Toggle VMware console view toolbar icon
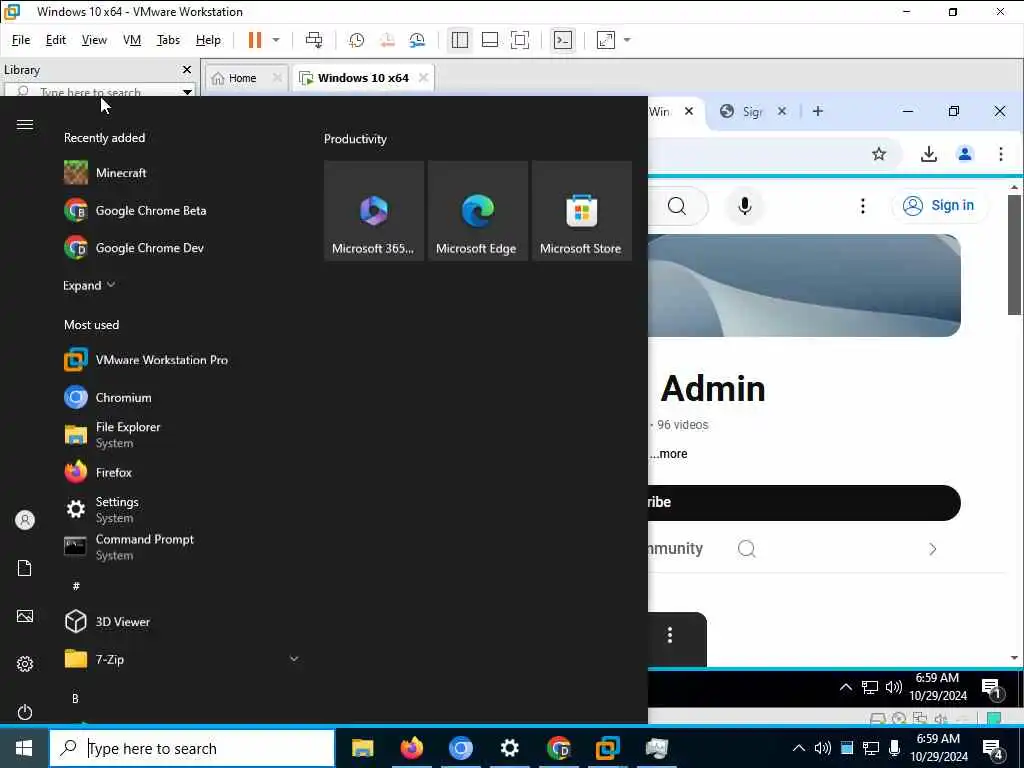The width and height of the screenshot is (1024, 768). [563, 40]
